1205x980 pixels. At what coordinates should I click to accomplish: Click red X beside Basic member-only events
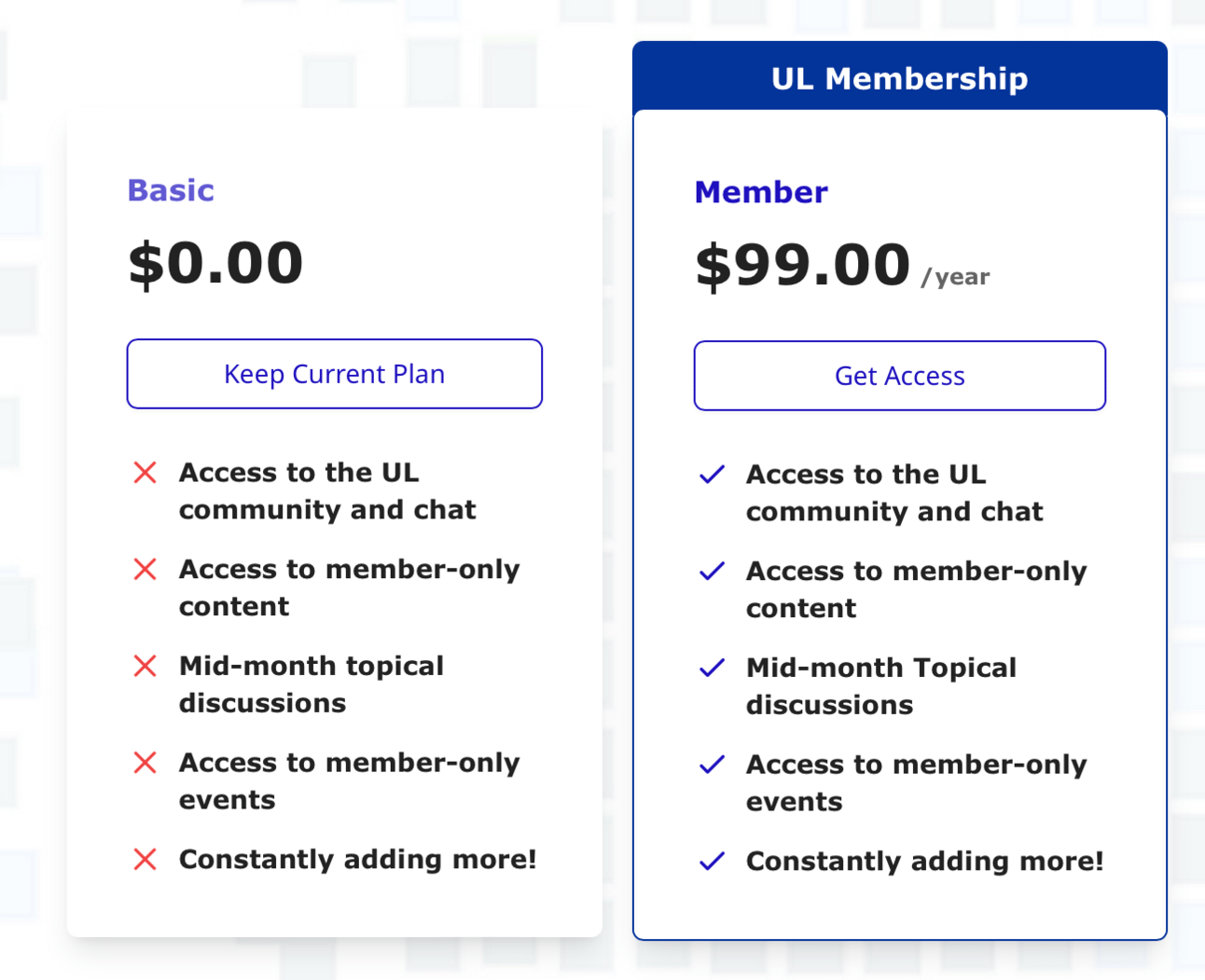(145, 763)
